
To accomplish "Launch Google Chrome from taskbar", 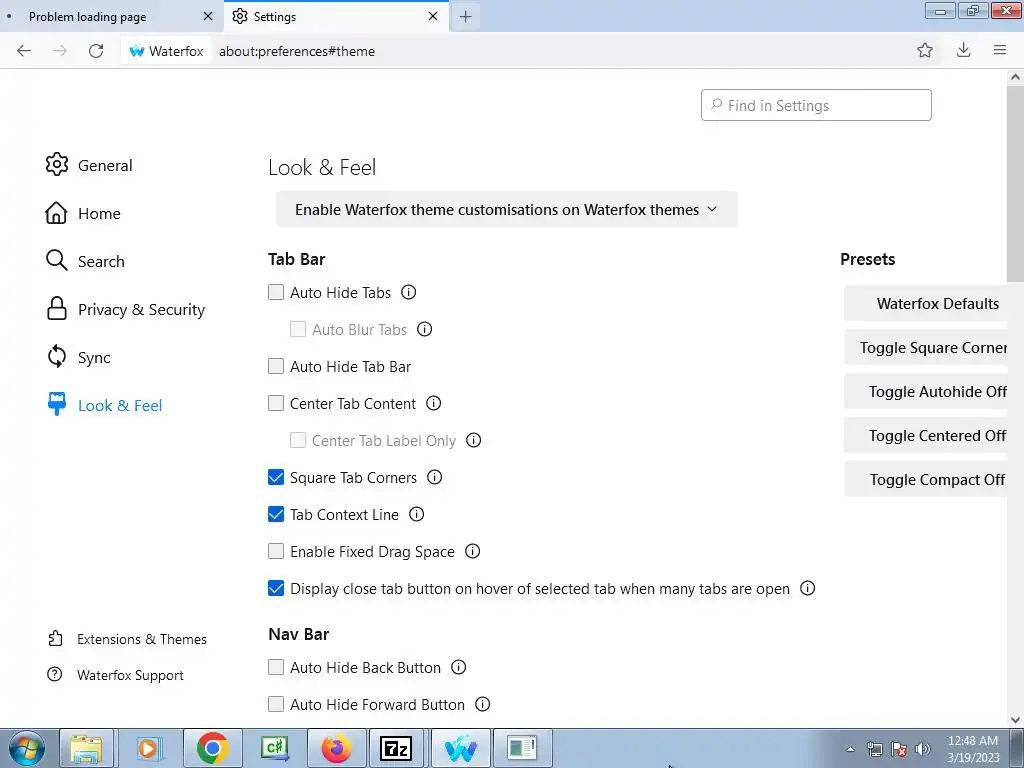I will click(212, 748).
